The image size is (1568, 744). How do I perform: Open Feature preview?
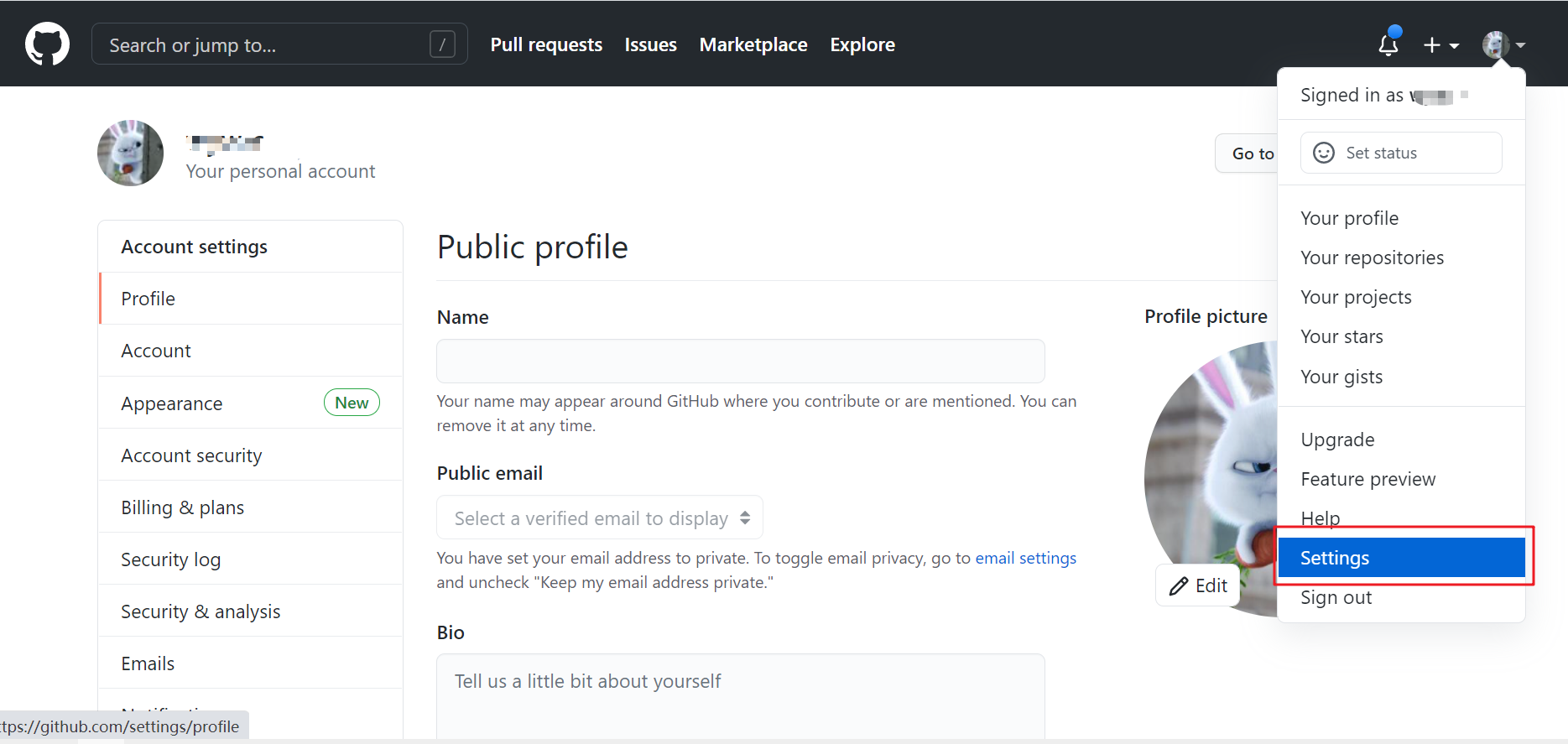click(x=1401, y=479)
